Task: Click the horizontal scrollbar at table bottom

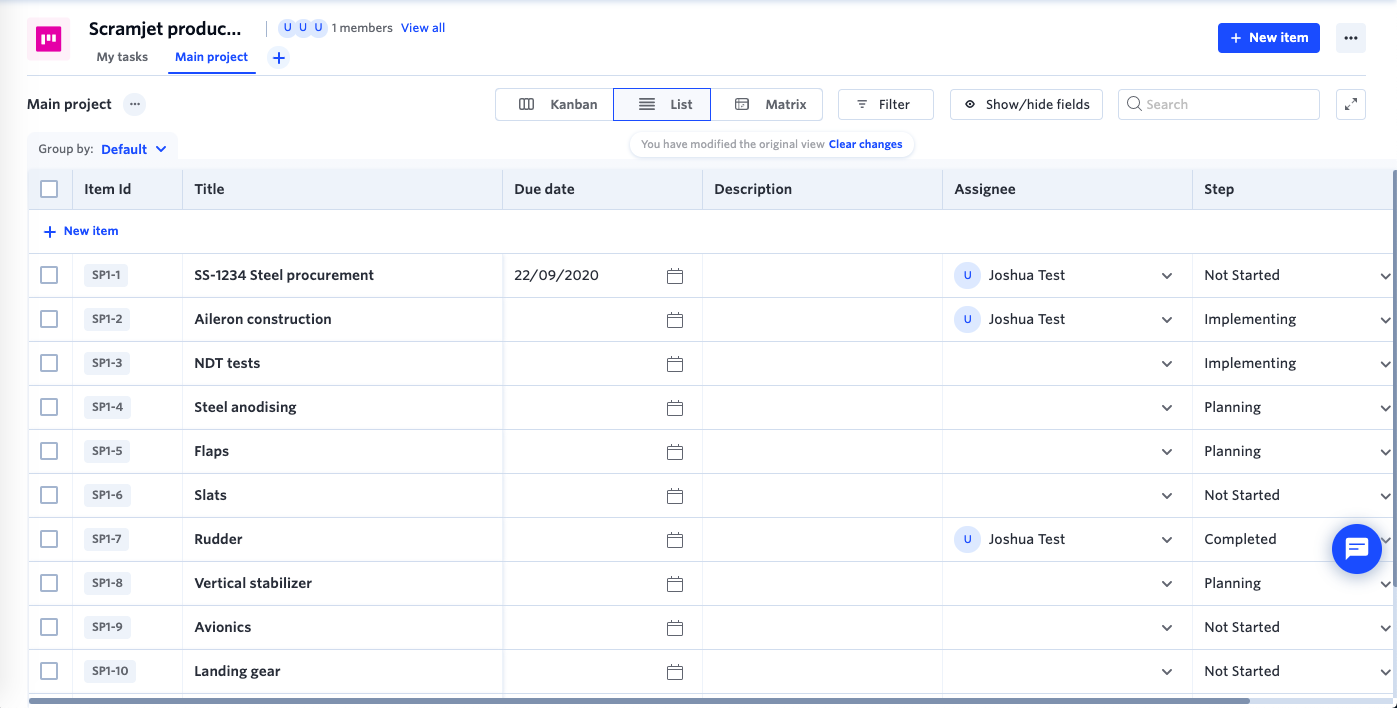Action: point(640,701)
